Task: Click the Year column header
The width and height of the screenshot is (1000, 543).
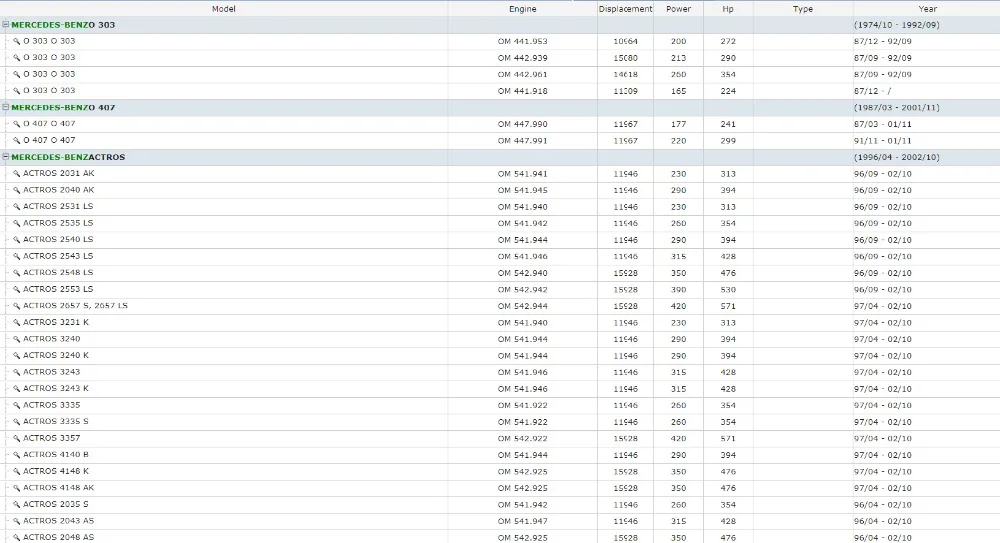Action: point(927,9)
